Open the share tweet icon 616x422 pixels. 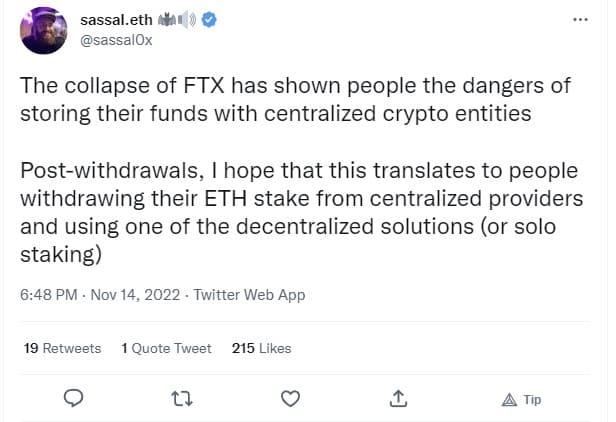click(398, 399)
